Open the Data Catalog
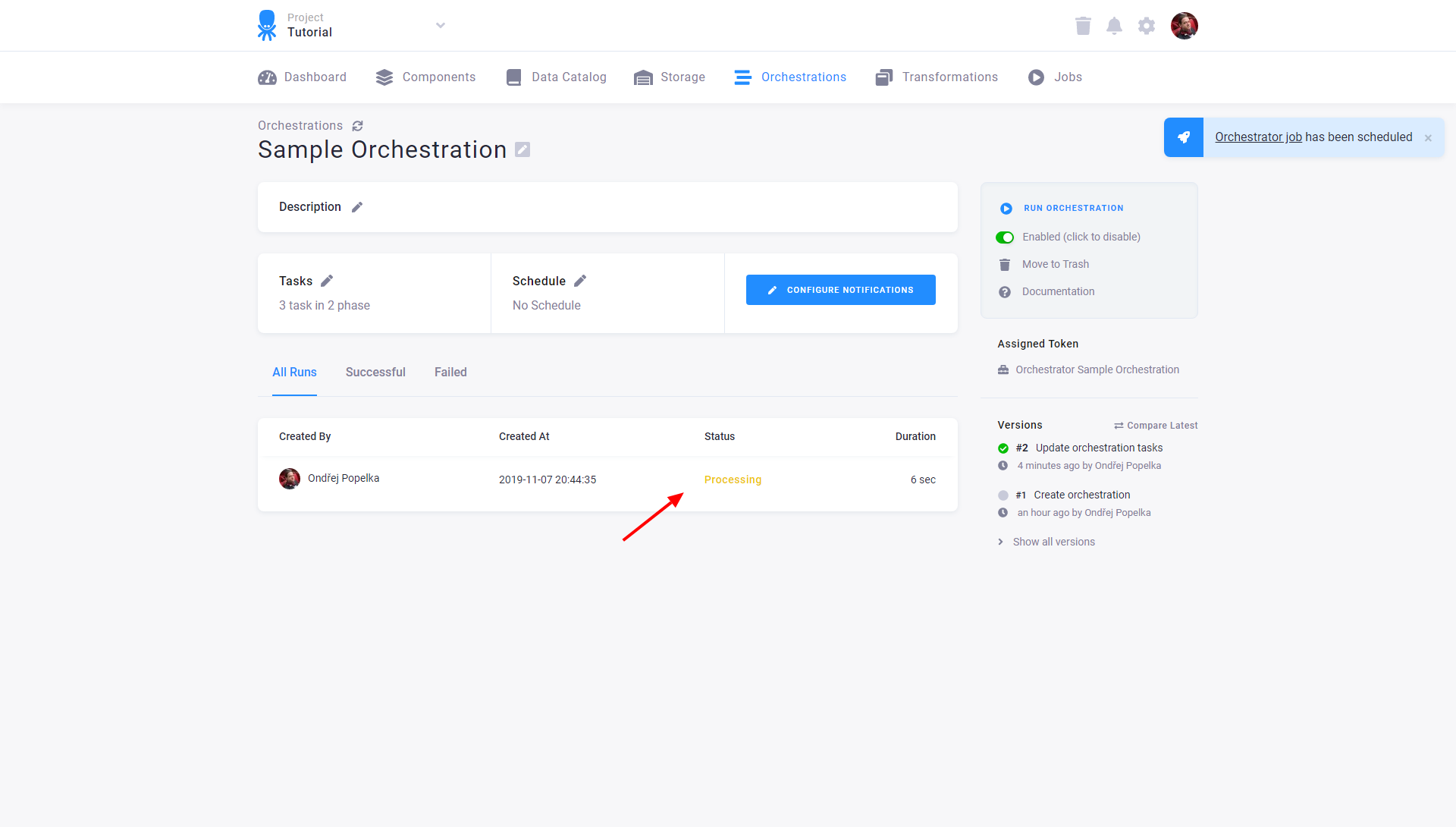1456x827 pixels. pos(556,77)
